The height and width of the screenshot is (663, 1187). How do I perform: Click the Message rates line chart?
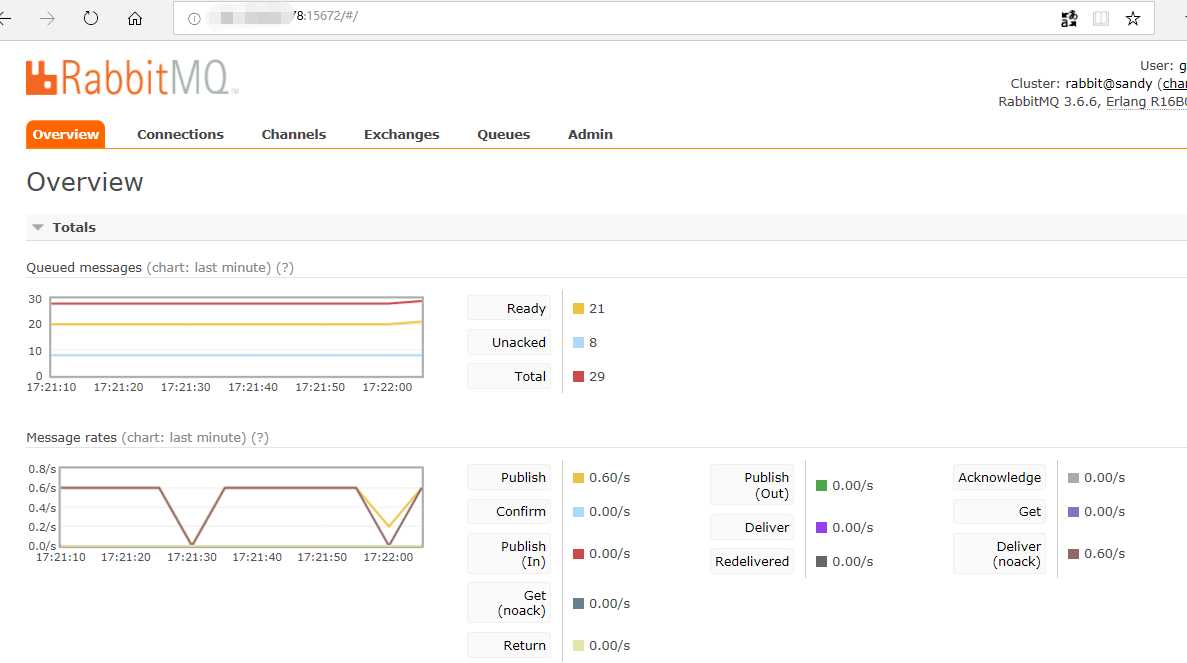[241, 507]
